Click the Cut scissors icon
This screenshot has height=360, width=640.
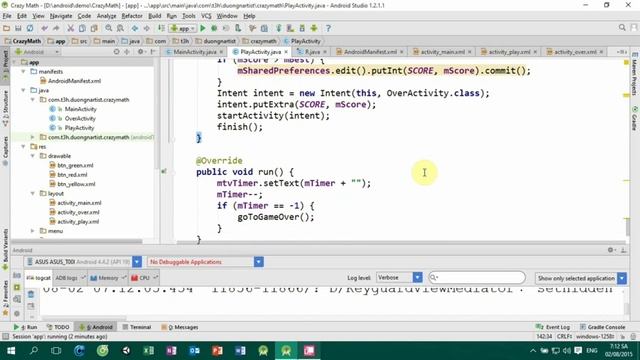pyautogui.click(x=70, y=28)
